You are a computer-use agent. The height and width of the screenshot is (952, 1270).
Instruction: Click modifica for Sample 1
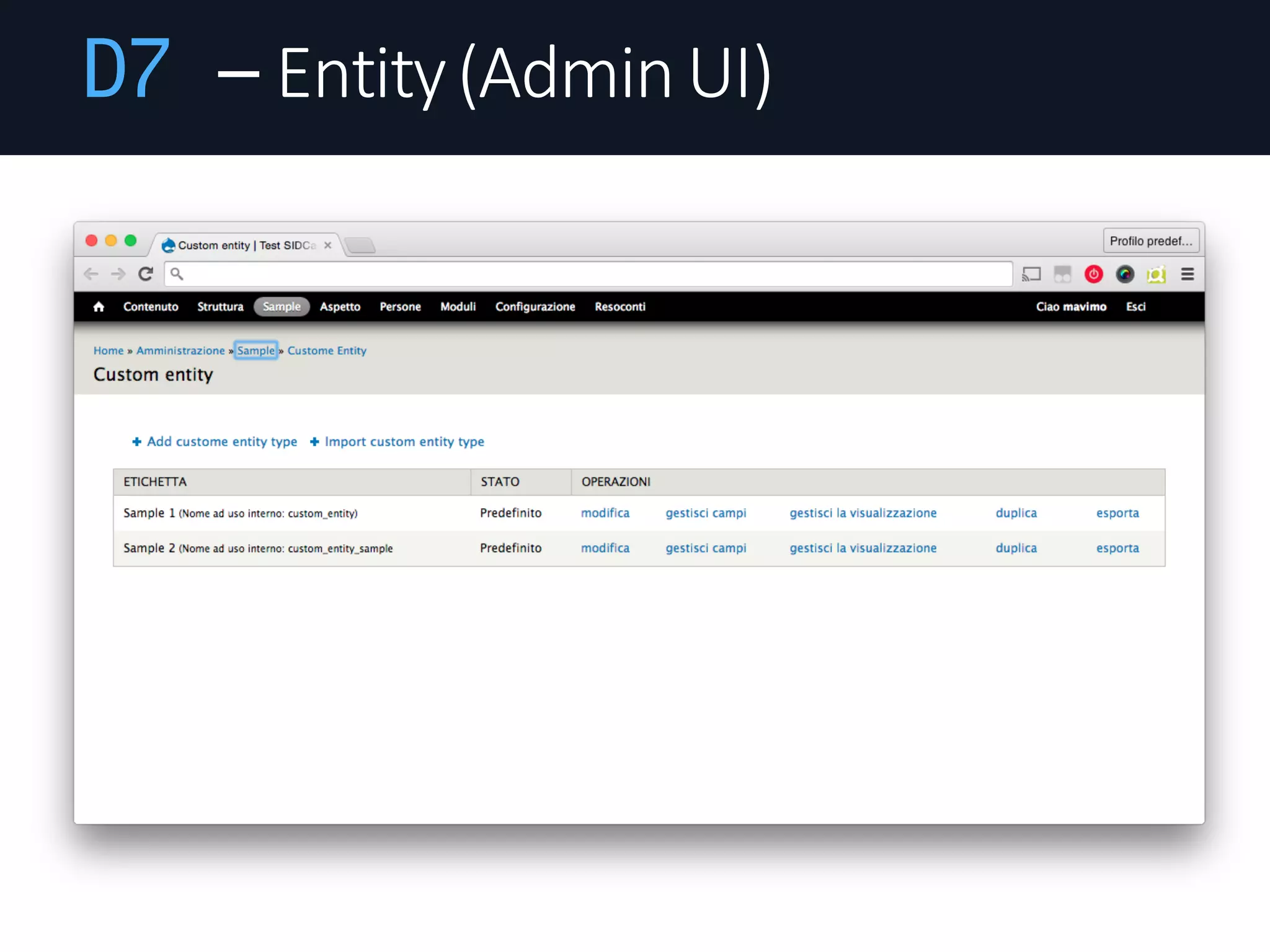[x=605, y=513]
